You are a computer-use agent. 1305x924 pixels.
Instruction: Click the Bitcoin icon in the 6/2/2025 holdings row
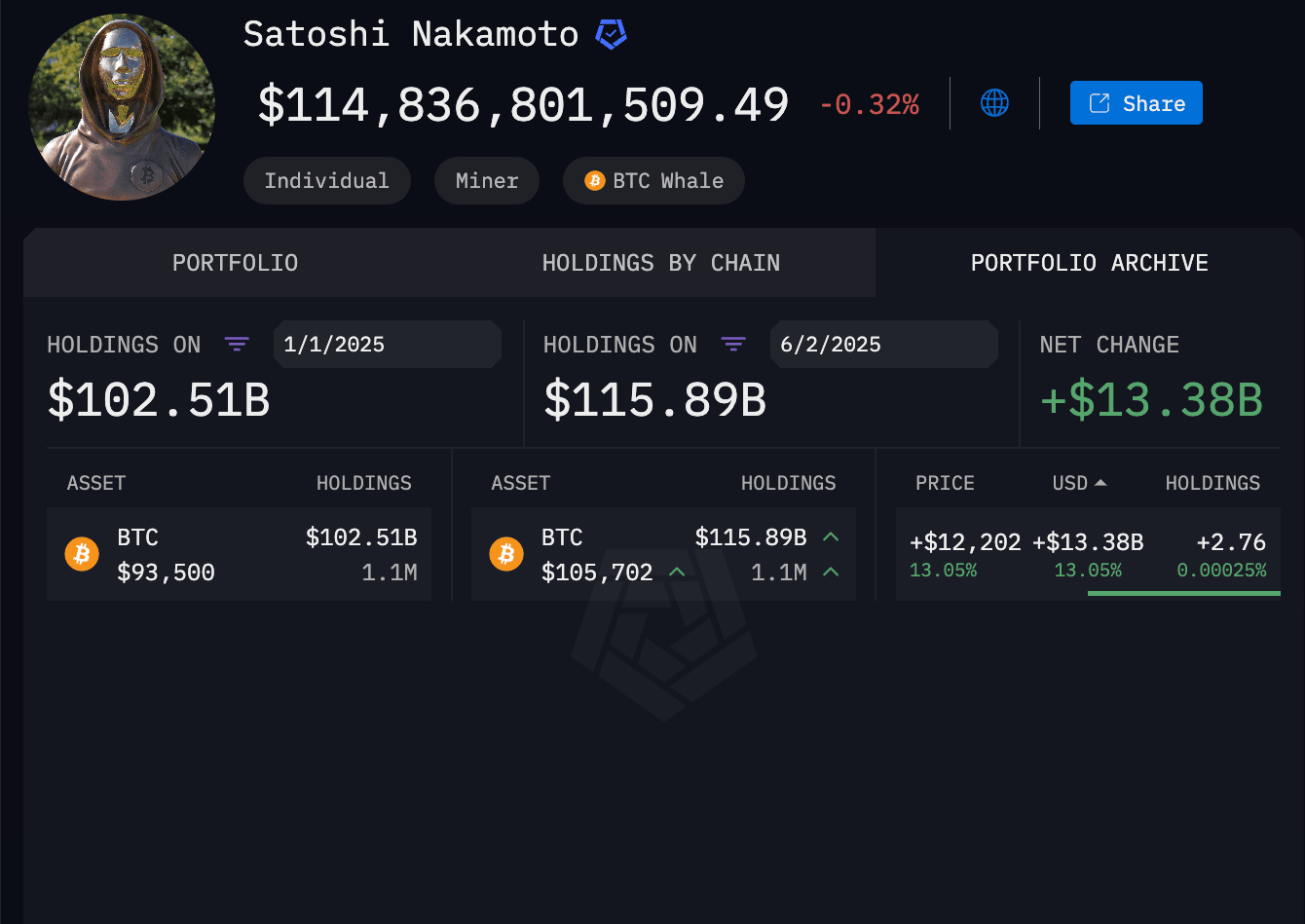point(506,554)
